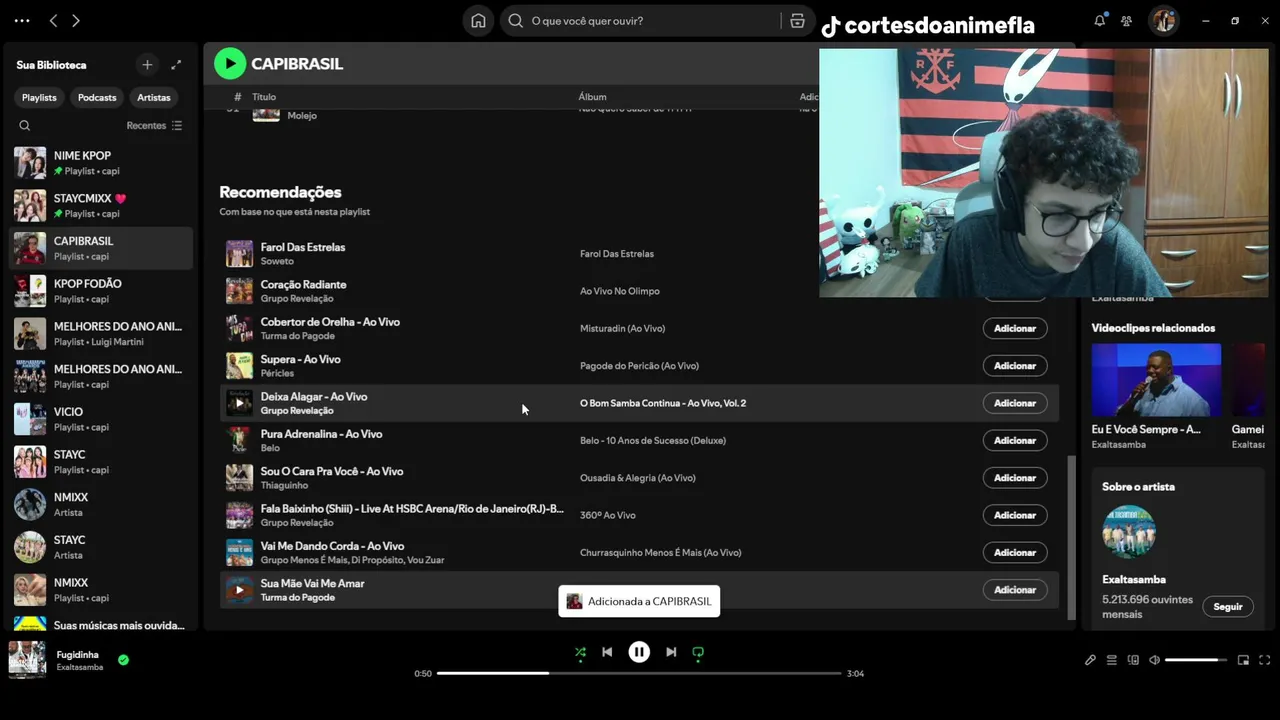Play the CAPIBRASIL playlist green button
The width and height of the screenshot is (1280, 720).
click(230, 63)
